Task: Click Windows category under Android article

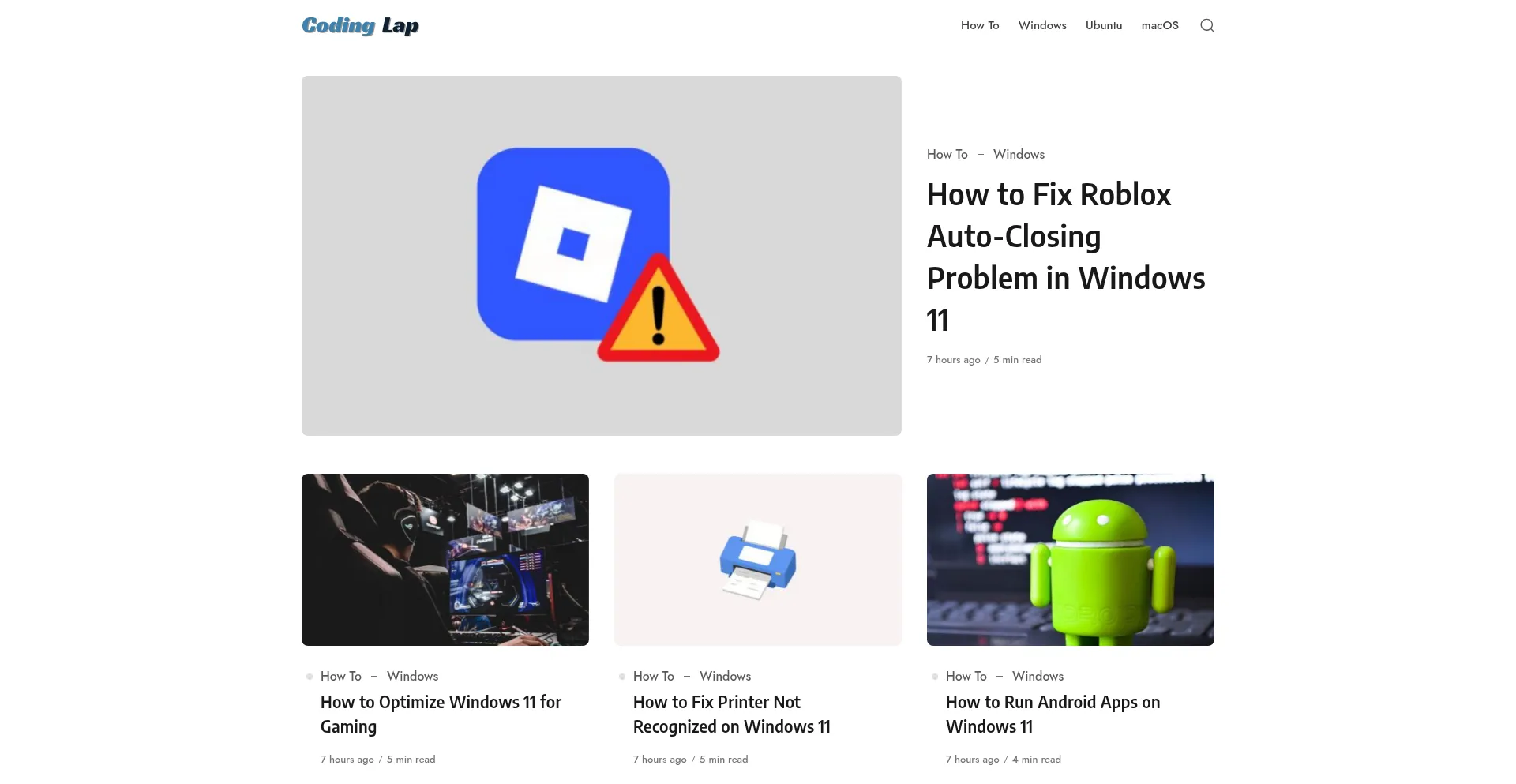Action: [x=1038, y=676]
